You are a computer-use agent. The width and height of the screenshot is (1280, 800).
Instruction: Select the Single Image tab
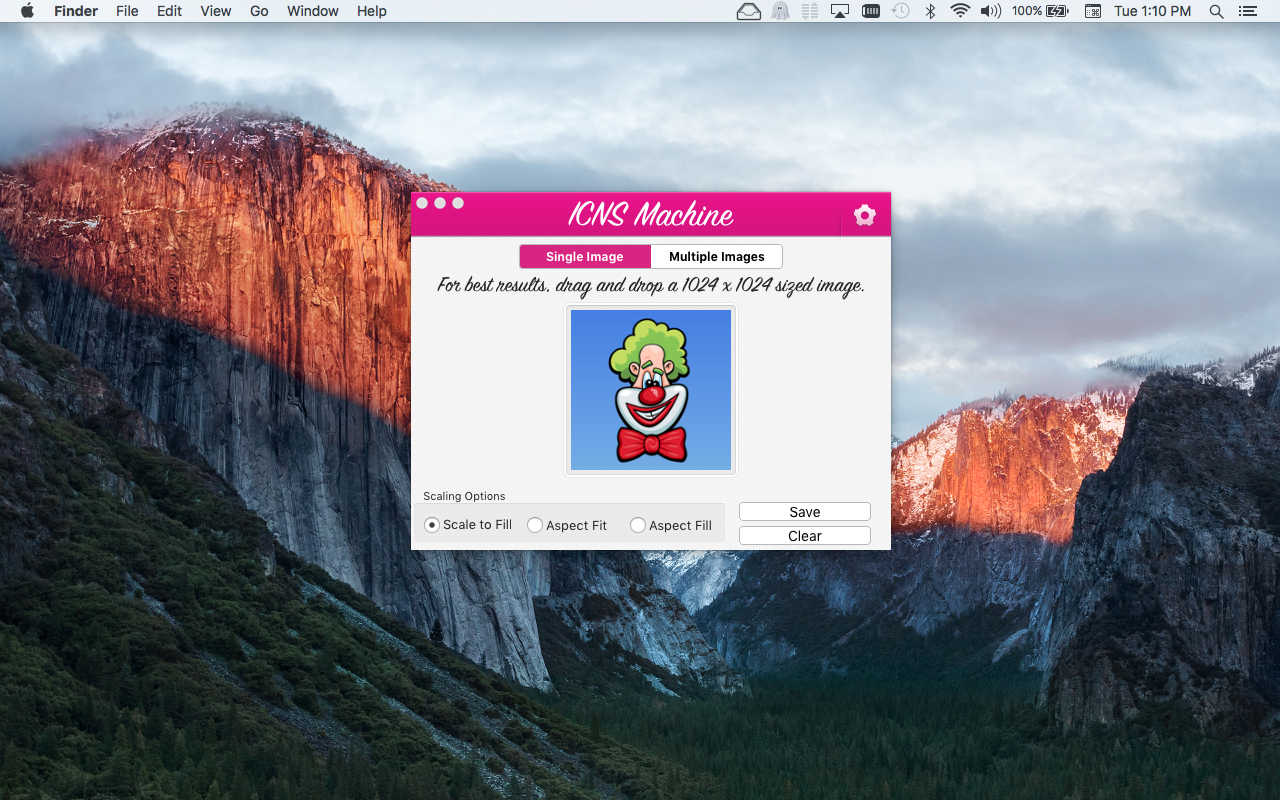[x=584, y=256]
